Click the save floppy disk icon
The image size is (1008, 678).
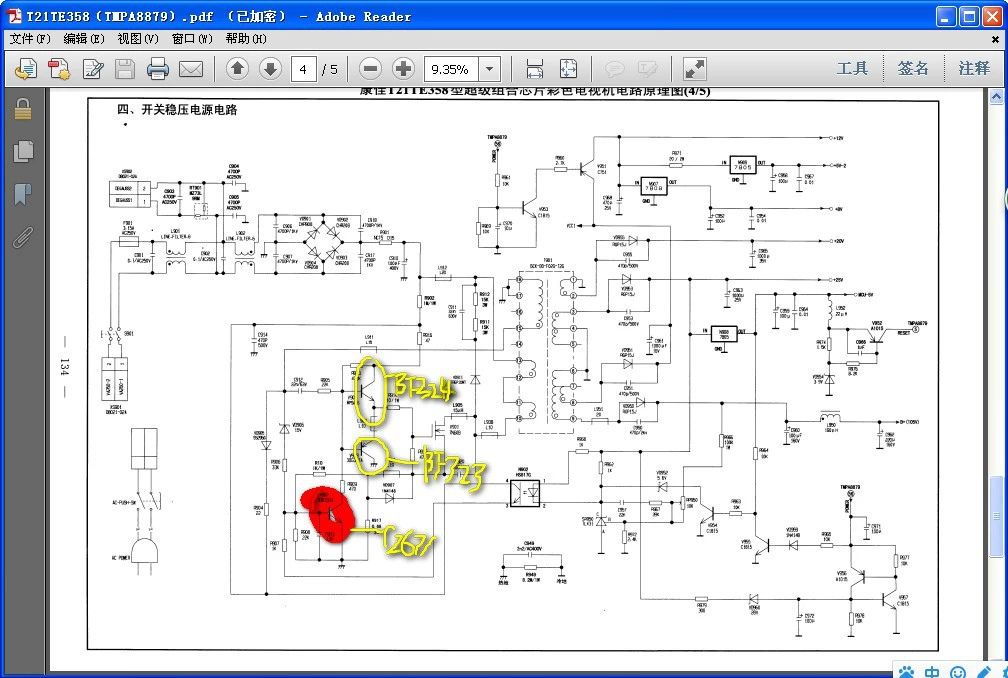click(125, 69)
